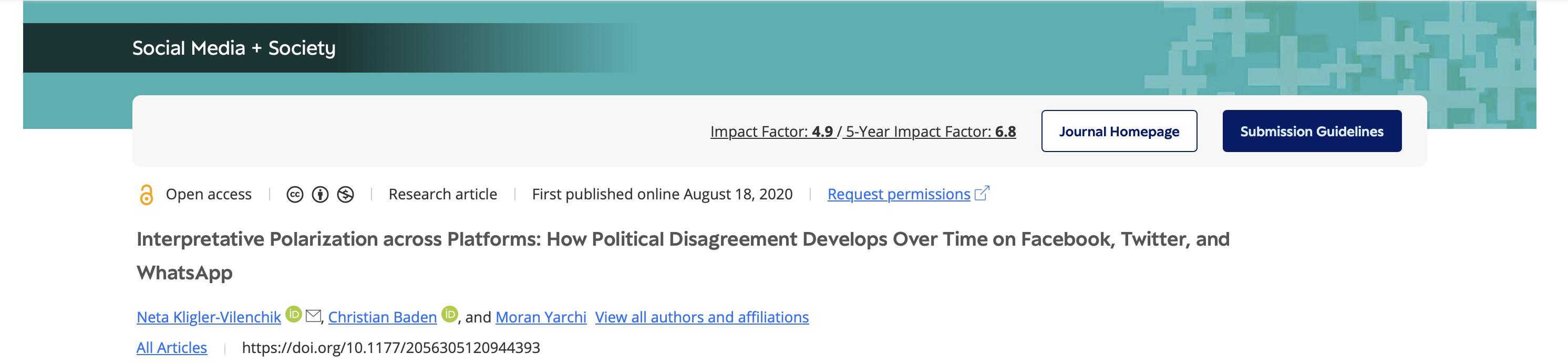1568x363 pixels.
Task: Click the 5-Year Impact Factor 6.8 link
Action: [931, 132]
